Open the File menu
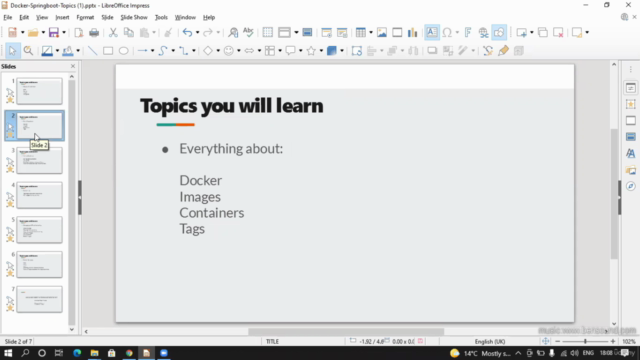The width and height of the screenshot is (640, 360). click(8, 18)
